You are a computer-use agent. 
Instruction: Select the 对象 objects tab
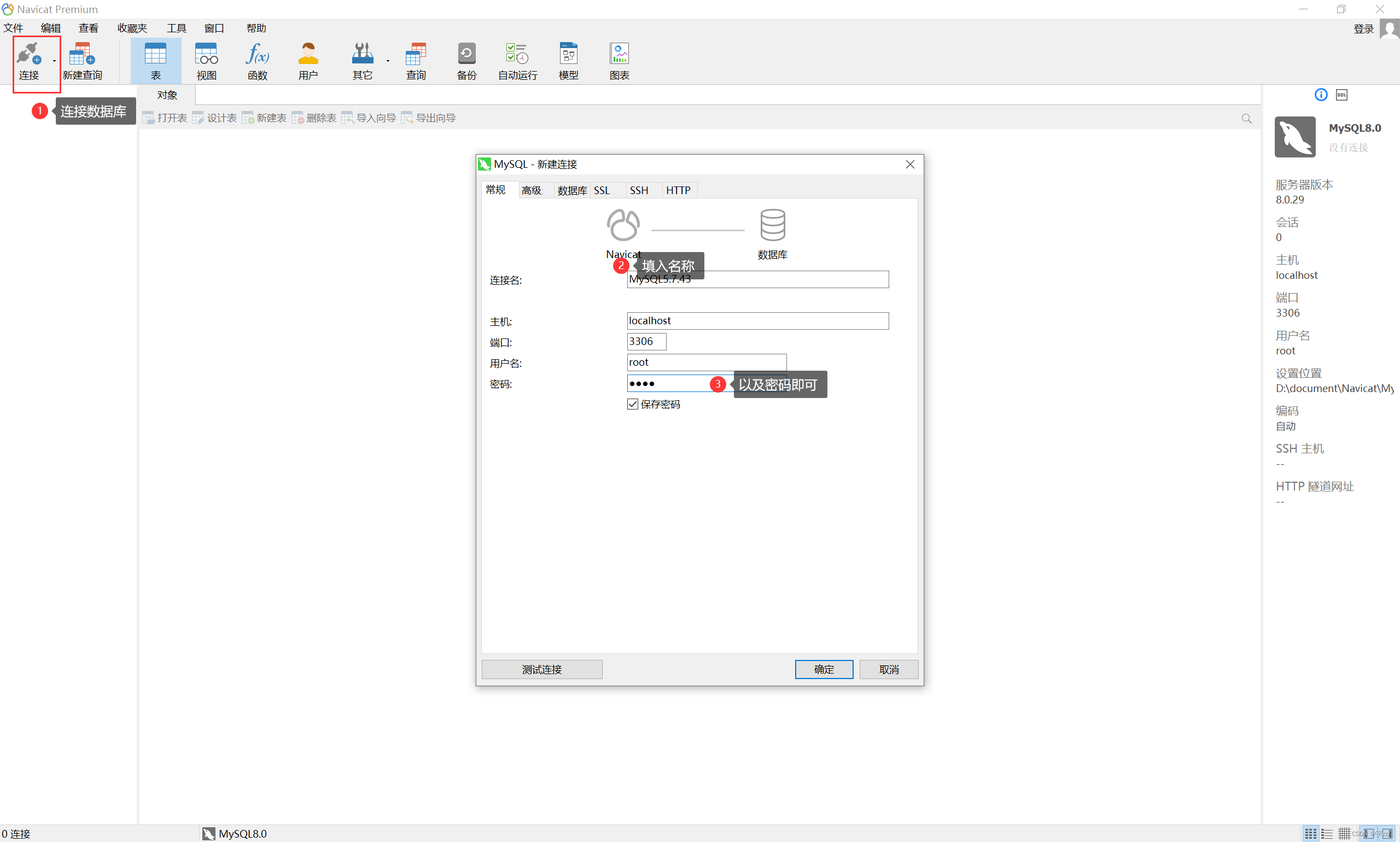pos(167,95)
